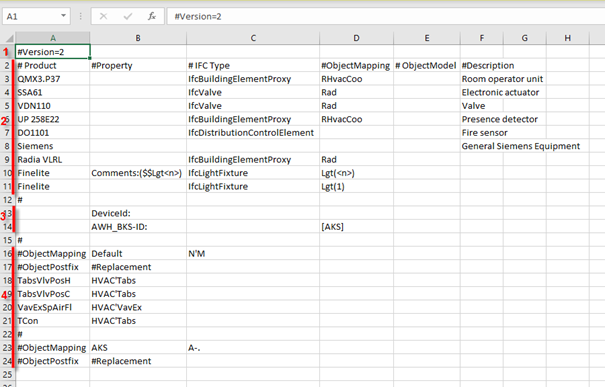This screenshot has width=605, height=387.
Task: Select row 25 header
Action: pyautogui.click(x=7, y=375)
